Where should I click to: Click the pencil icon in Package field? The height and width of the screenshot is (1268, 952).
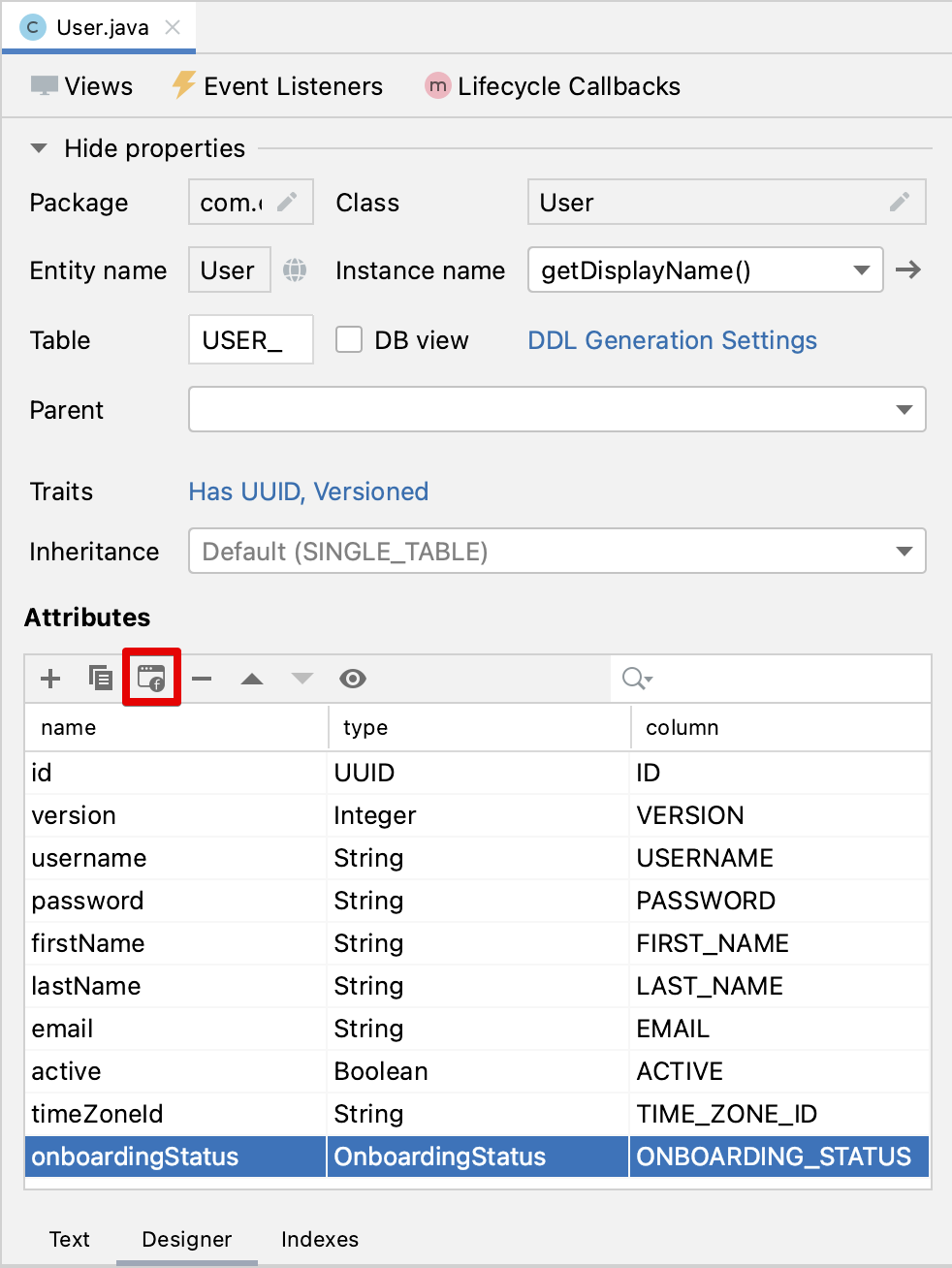[x=287, y=202]
